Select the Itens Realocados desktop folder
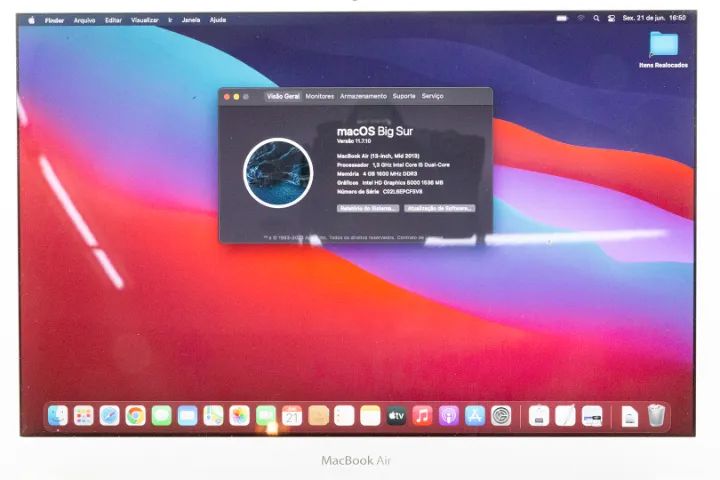This screenshot has width=720, height=480. tap(664, 50)
